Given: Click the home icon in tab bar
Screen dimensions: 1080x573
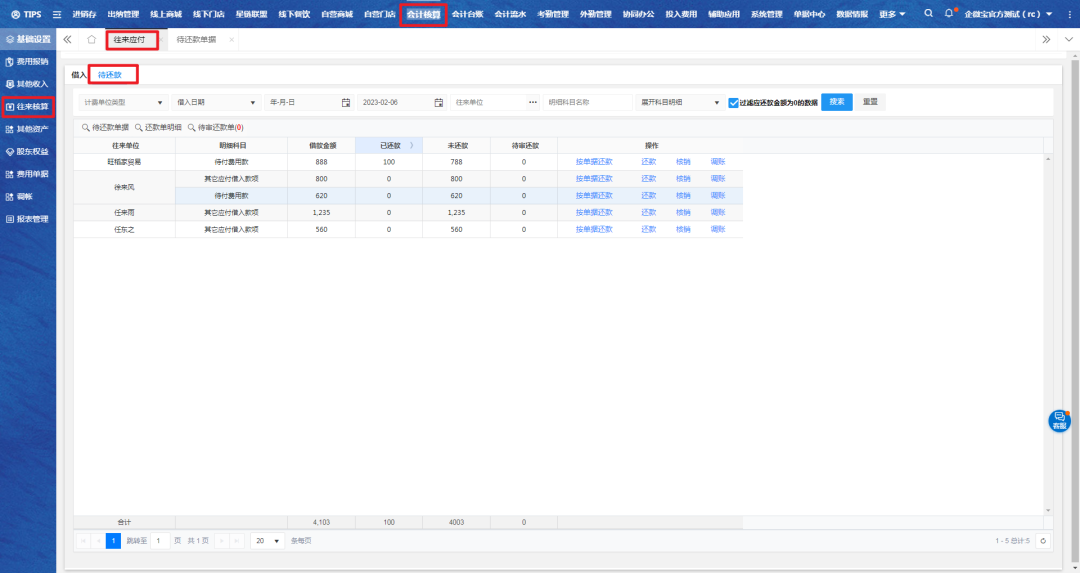Looking at the screenshot, I should click(x=91, y=39).
